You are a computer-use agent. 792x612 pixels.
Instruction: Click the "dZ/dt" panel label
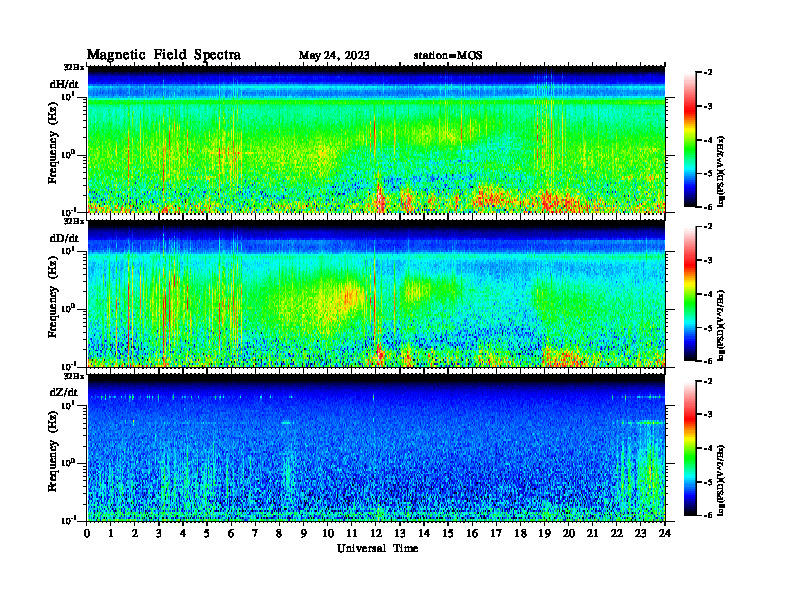tap(64, 393)
